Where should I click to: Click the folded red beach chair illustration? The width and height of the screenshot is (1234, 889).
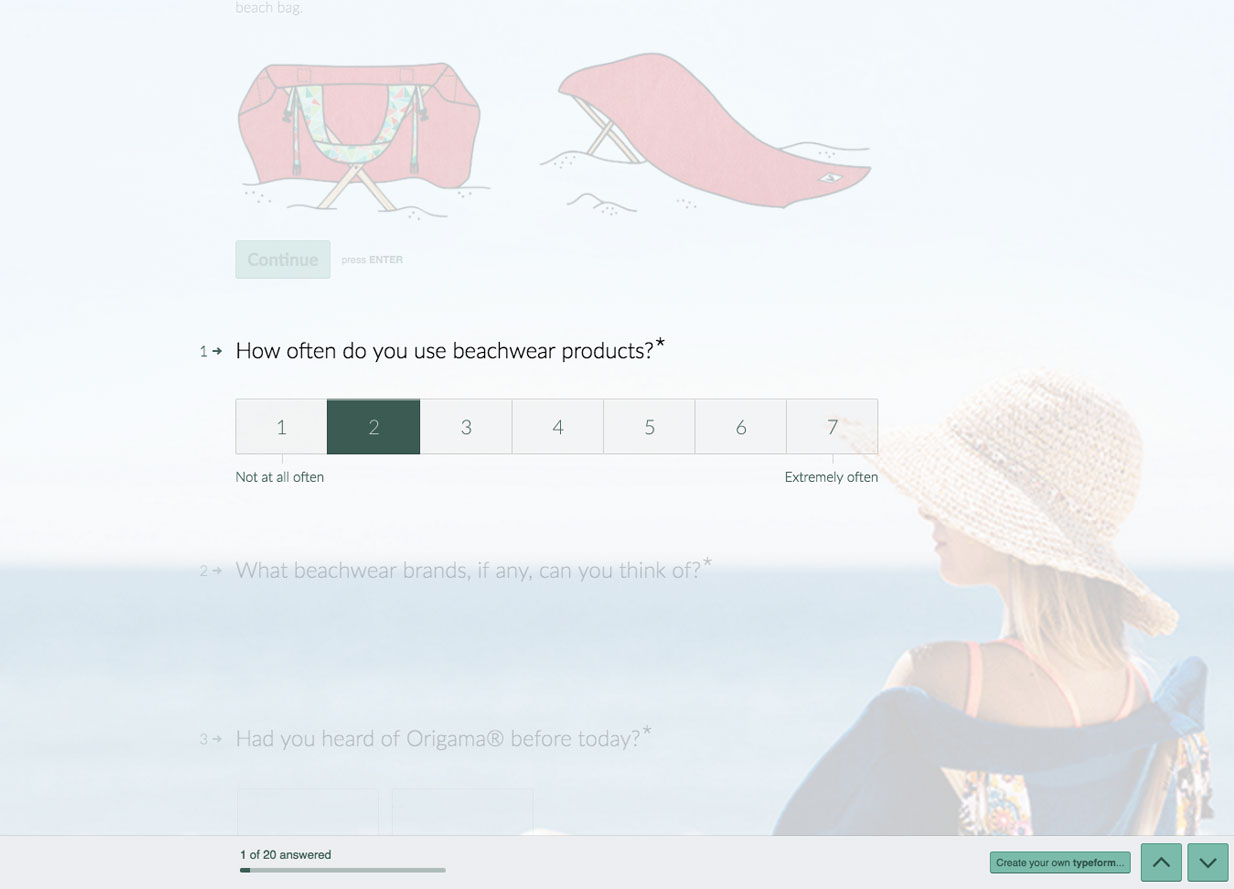click(x=361, y=136)
